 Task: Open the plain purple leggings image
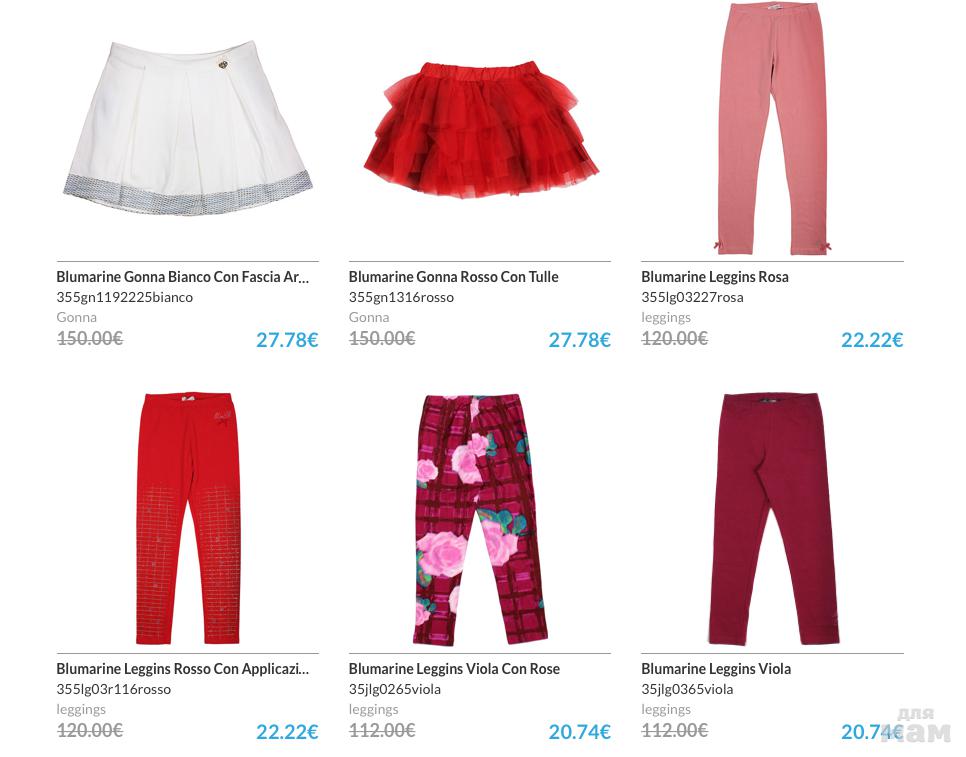(x=773, y=519)
